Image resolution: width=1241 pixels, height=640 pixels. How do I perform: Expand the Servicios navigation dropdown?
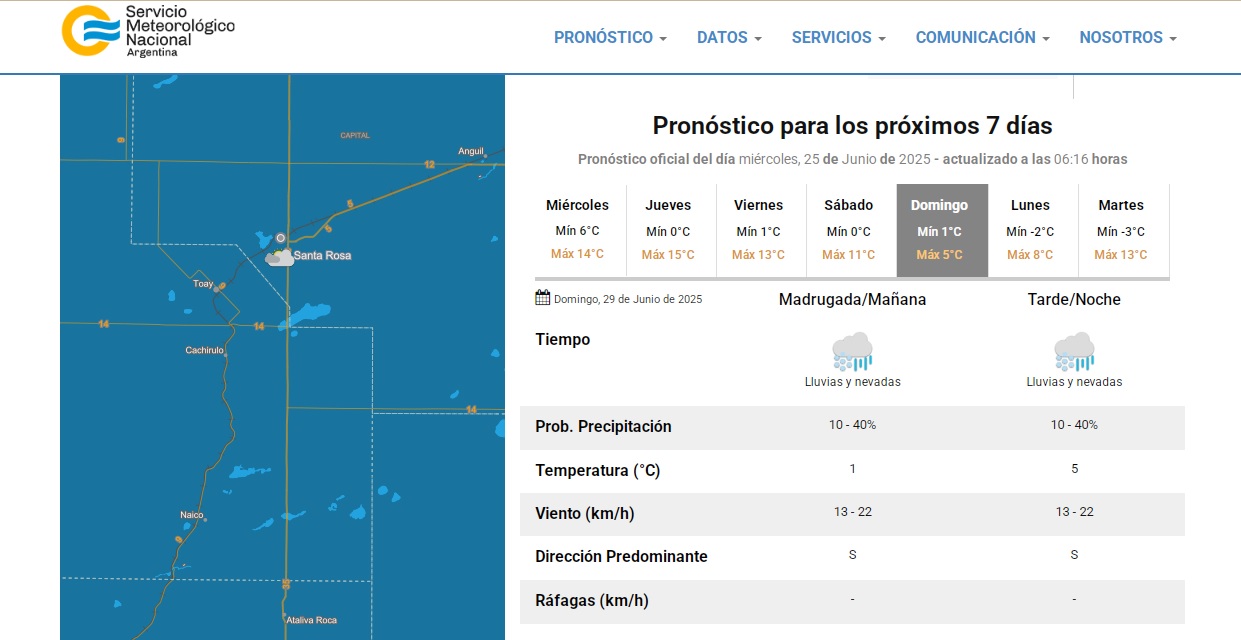(838, 38)
